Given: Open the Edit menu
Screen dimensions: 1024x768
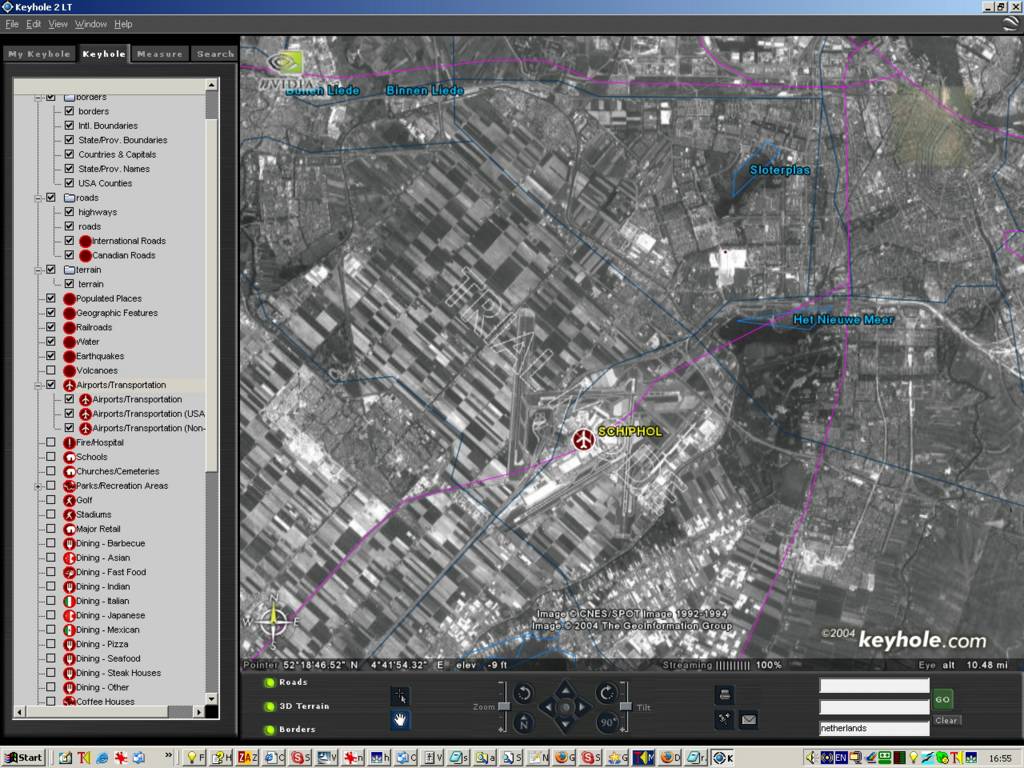Looking at the screenshot, I should click(x=33, y=24).
